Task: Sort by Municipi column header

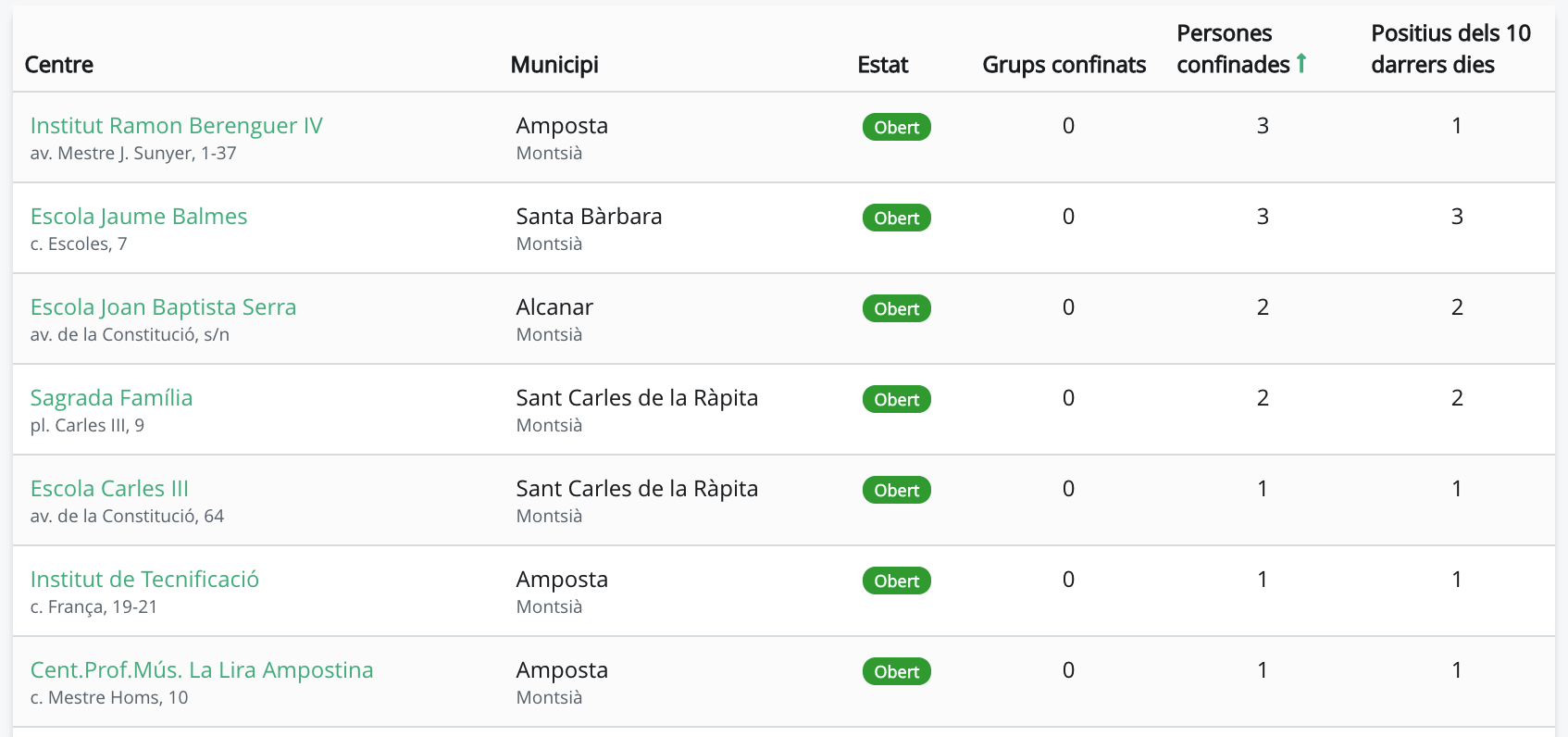Action: pos(554,65)
